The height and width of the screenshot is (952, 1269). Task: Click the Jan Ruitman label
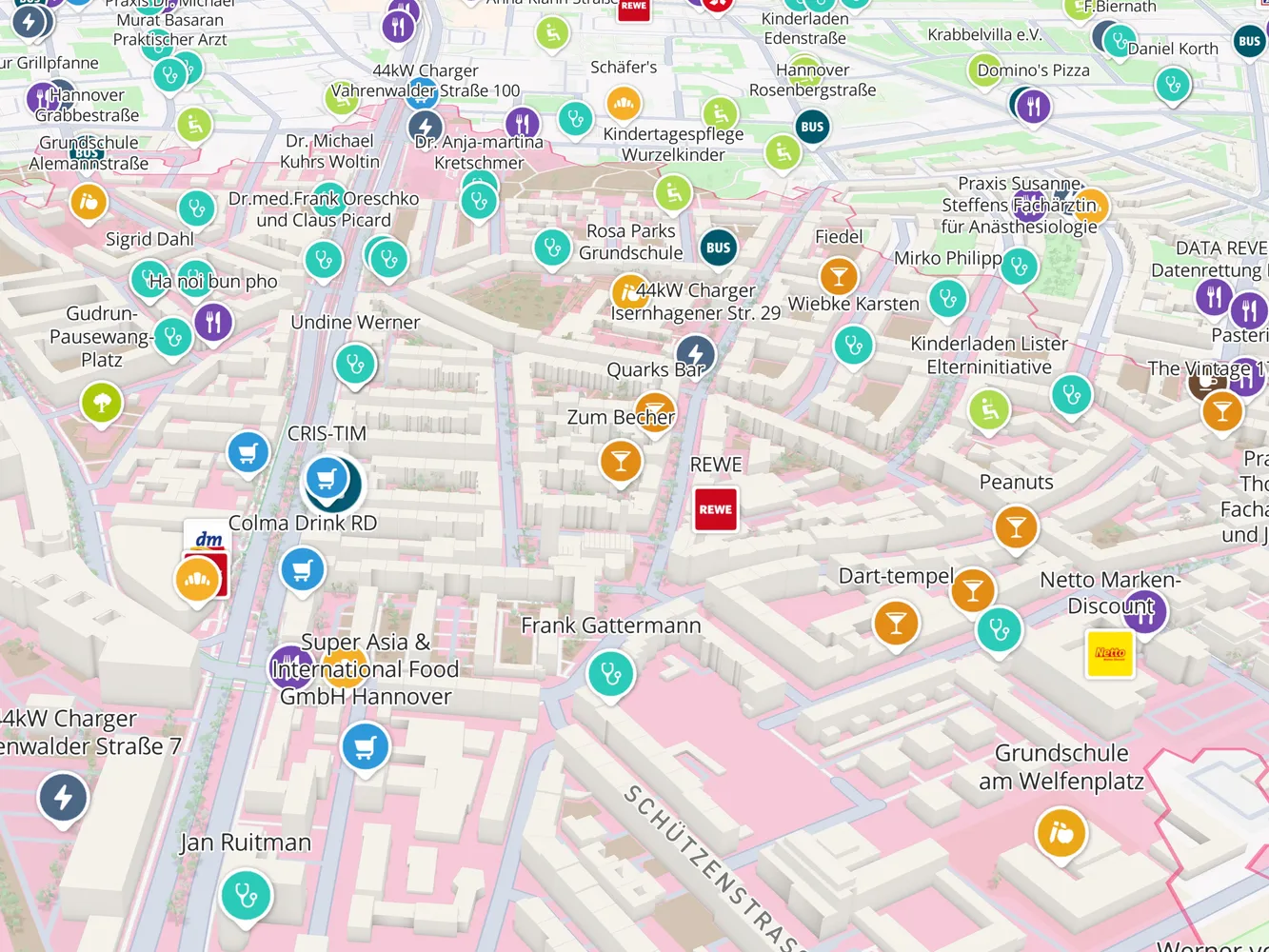(246, 843)
